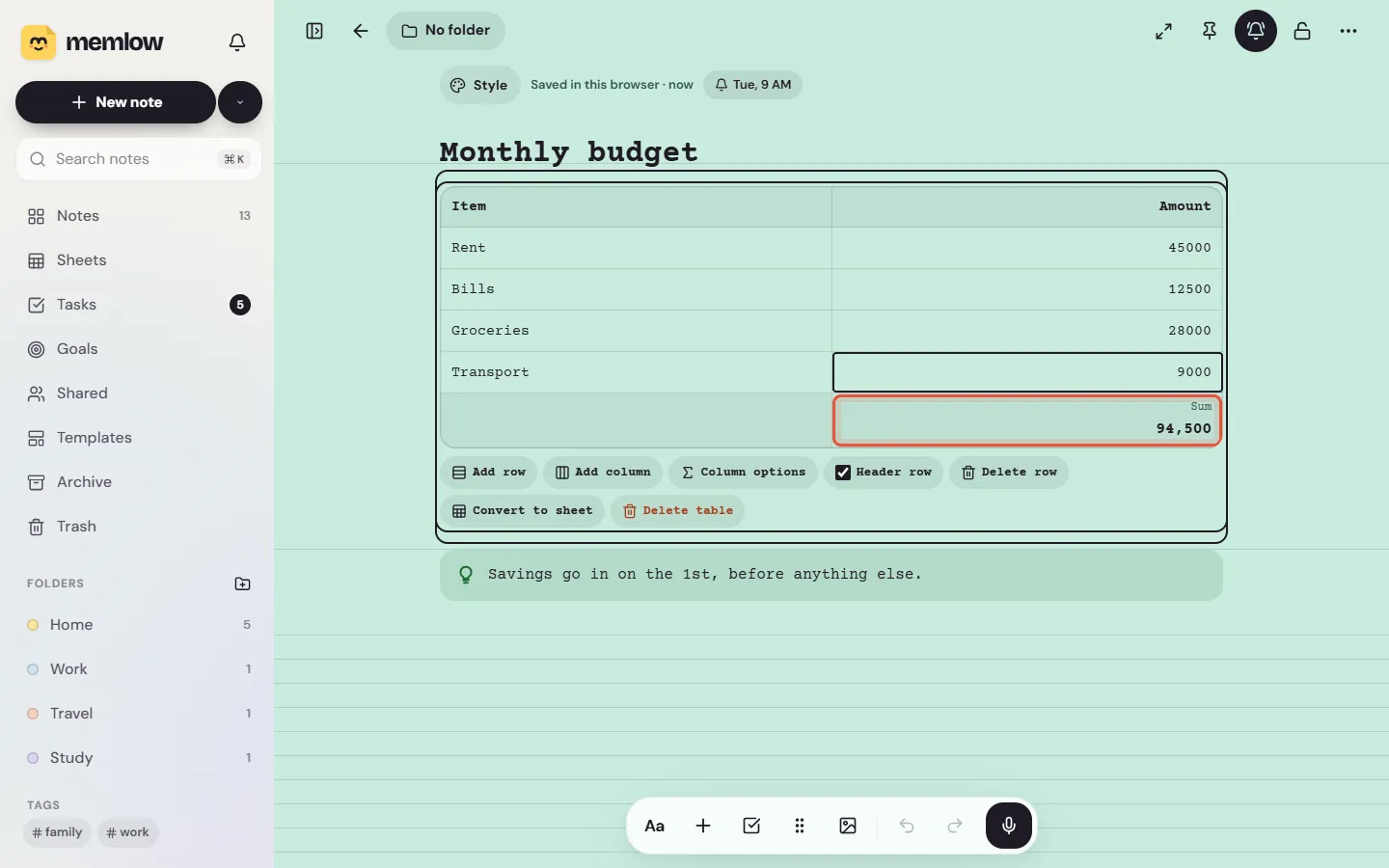Insert an image from bottom toolbar
Screen dimensions: 1389x868
point(848,826)
